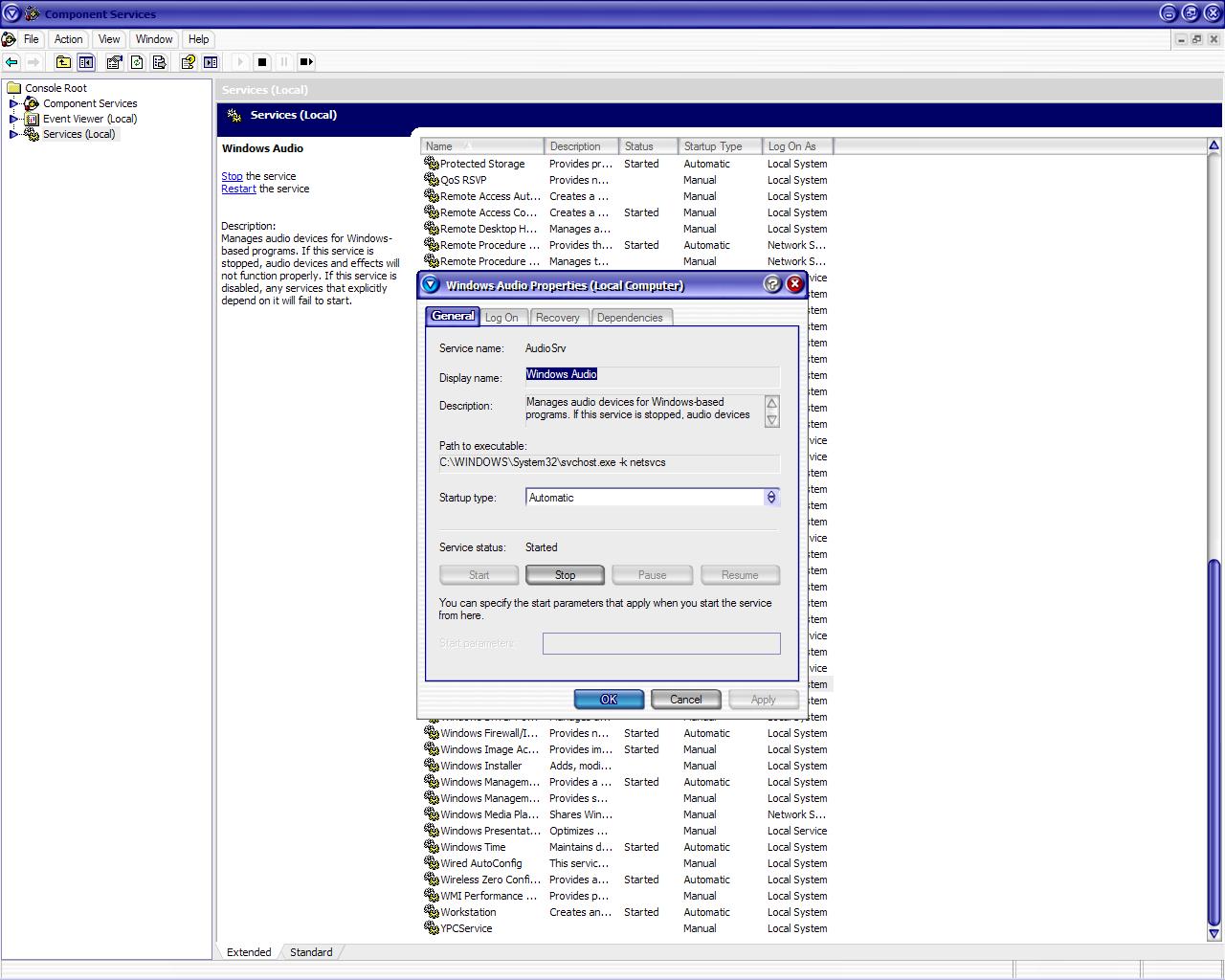Click the Services (Local) gears icon in tree
Viewport: 1225px width, 980px height.
point(32,134)
